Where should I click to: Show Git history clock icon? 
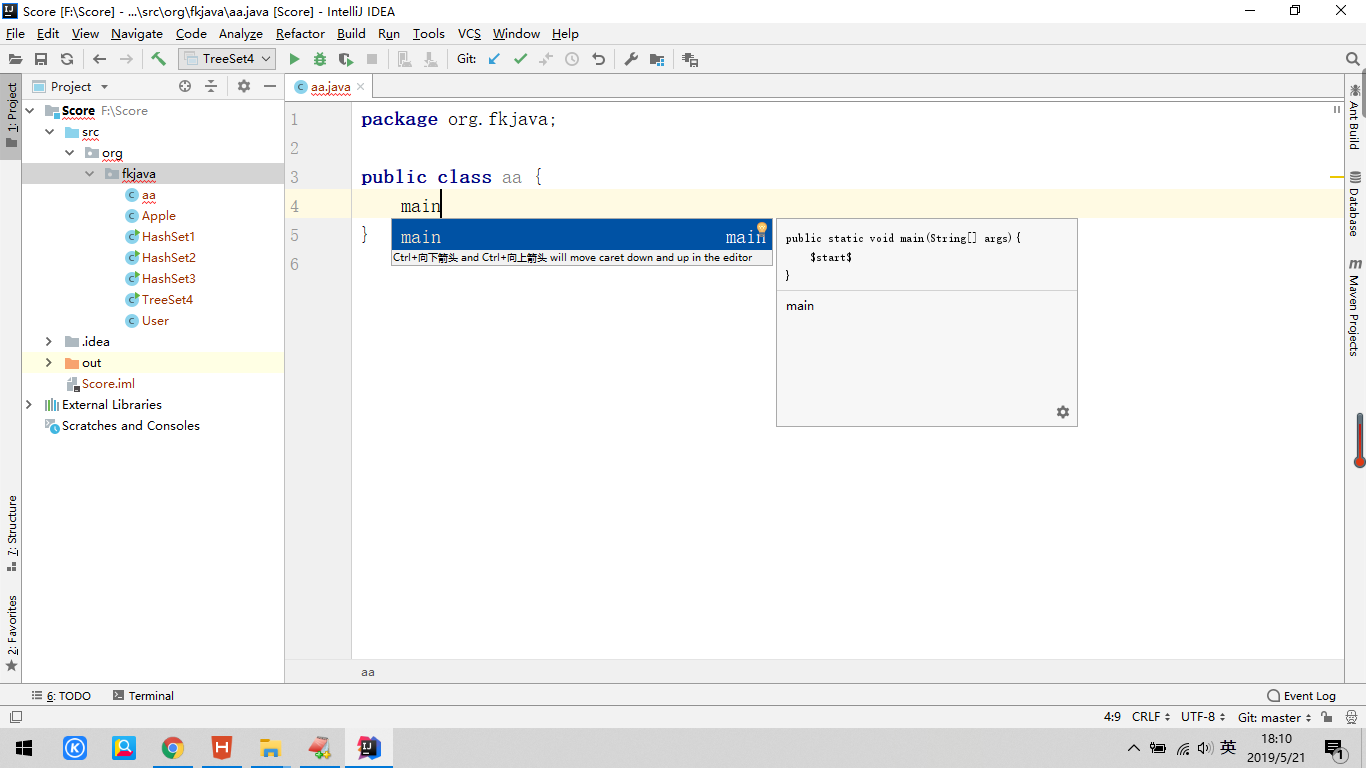[572, 59]
